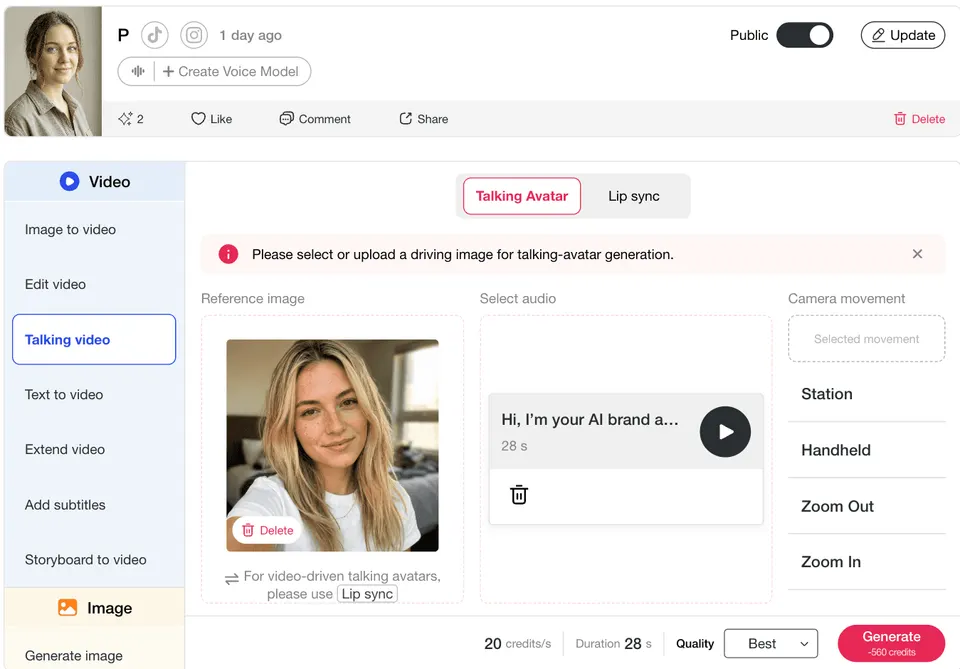Click the Update button
The image size is (960, 669).
902,35
